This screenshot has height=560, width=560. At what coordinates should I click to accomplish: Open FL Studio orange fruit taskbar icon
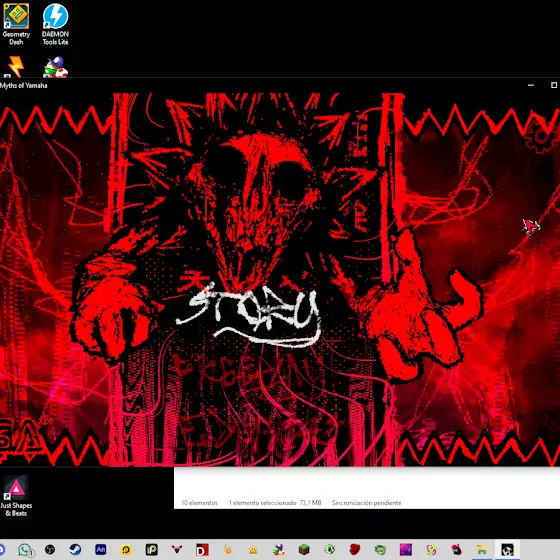(228, 550)
